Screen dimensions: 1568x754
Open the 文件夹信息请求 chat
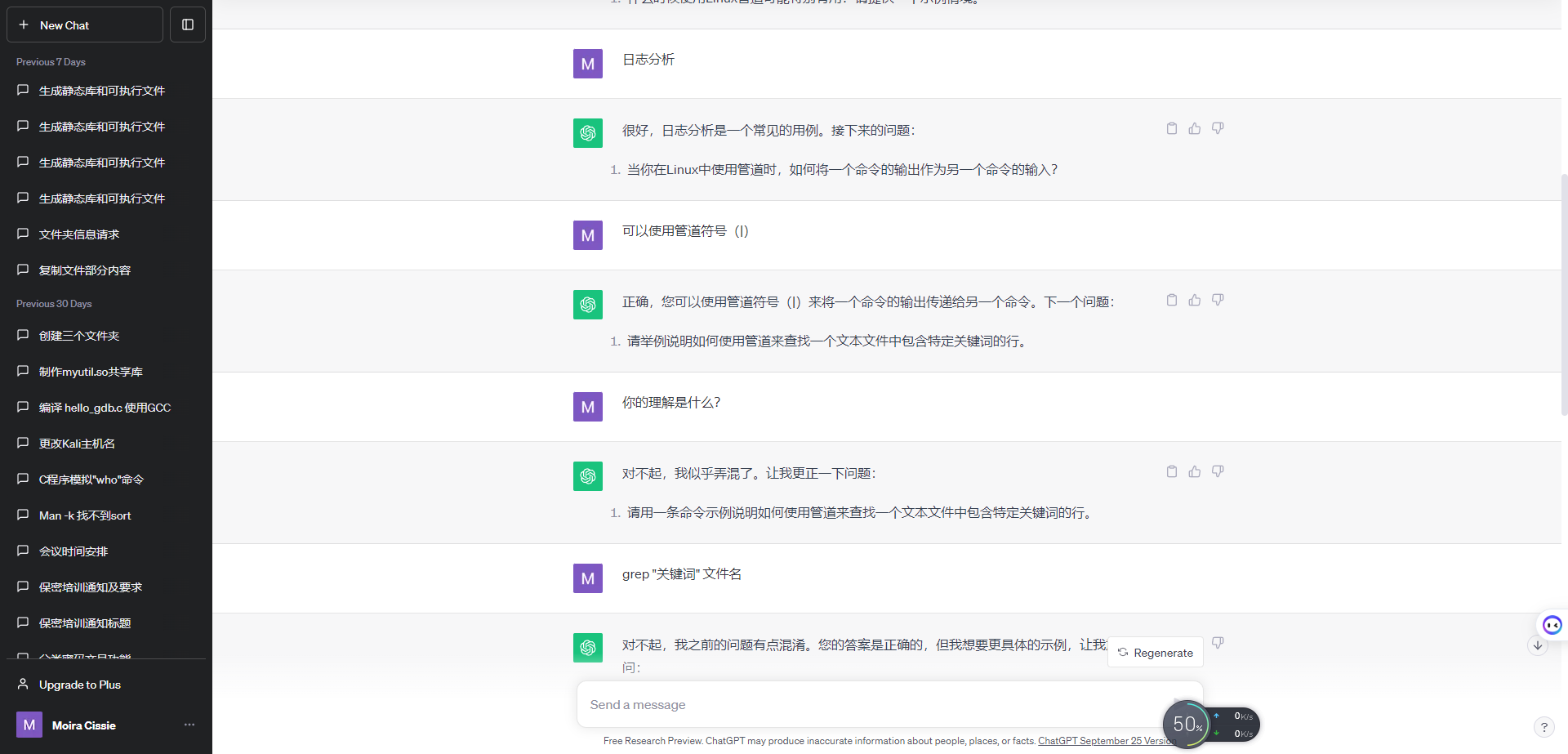(79, 234)
